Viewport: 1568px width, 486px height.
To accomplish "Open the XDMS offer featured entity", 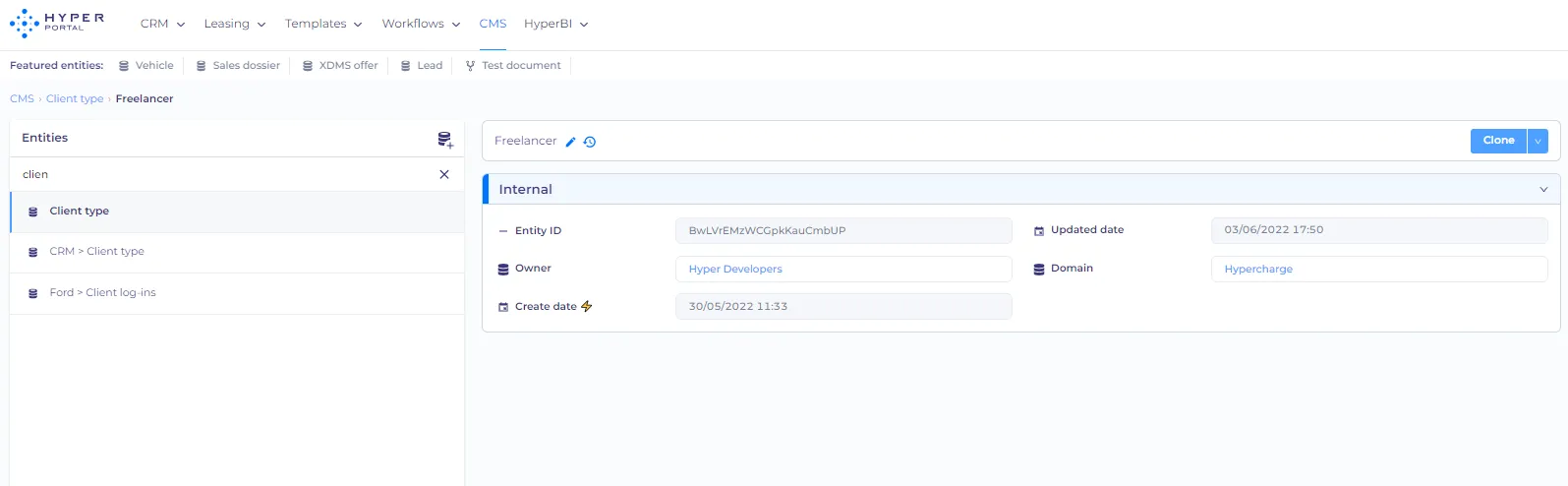I will tap(340, 66).
